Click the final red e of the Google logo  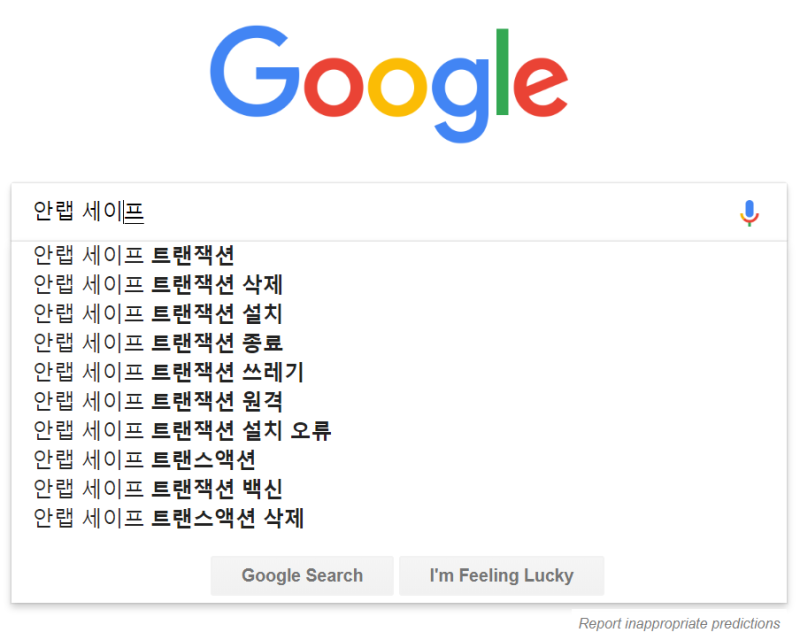[x=540, y=87]
